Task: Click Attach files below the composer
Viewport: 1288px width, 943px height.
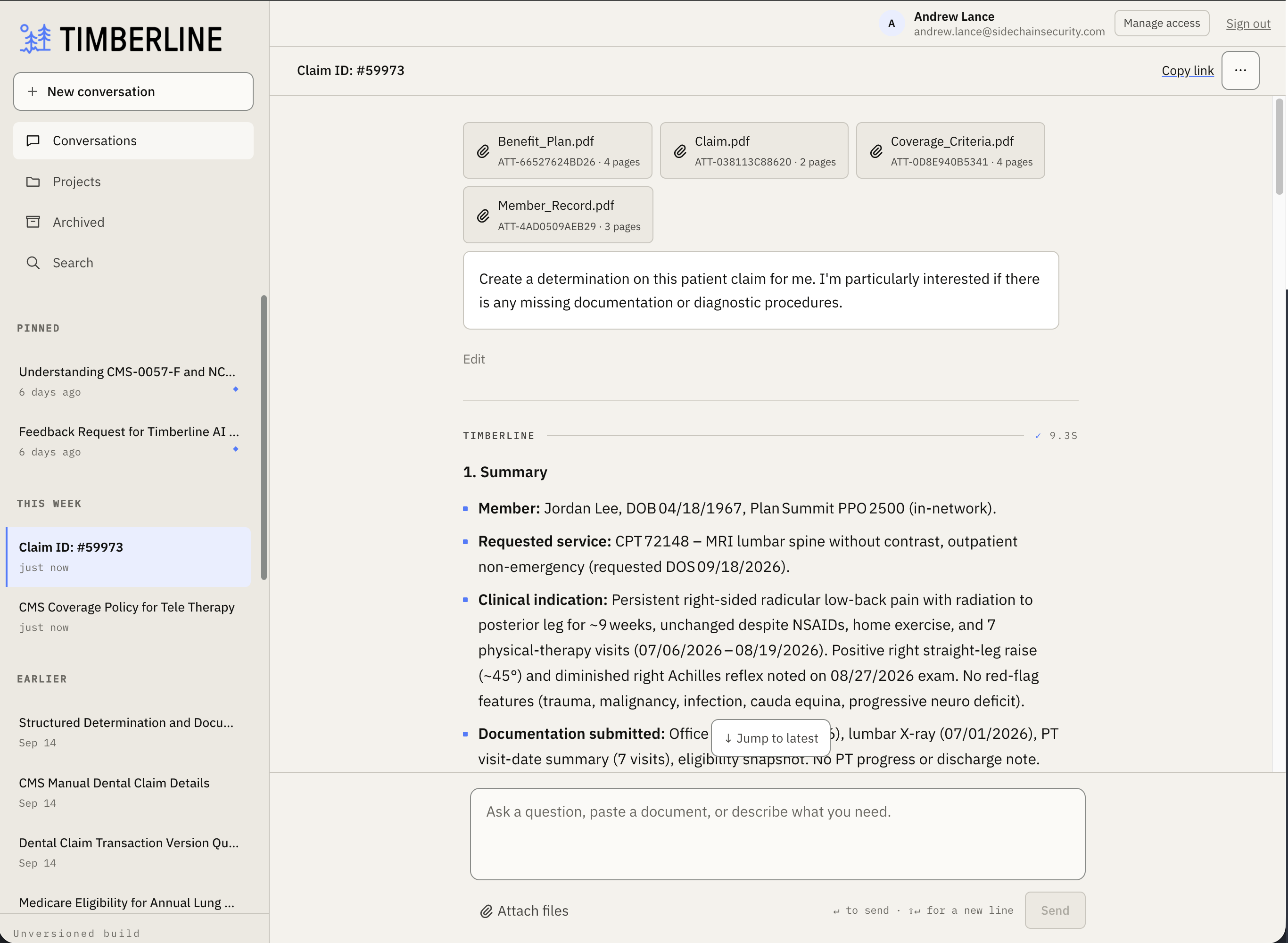Action: click(x=524, y=911)
